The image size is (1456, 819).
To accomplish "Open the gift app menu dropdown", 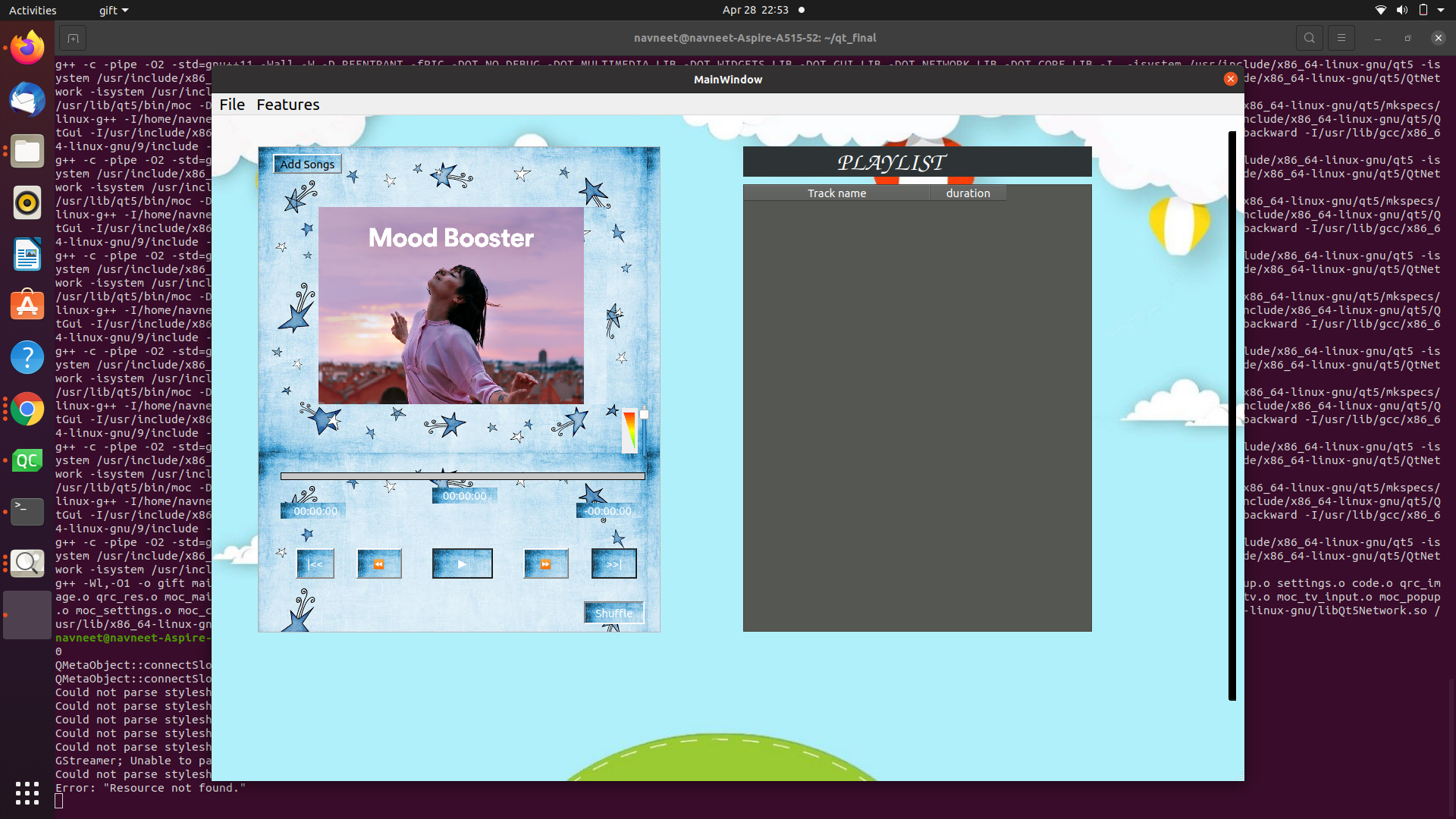I will tap(114, 10).
